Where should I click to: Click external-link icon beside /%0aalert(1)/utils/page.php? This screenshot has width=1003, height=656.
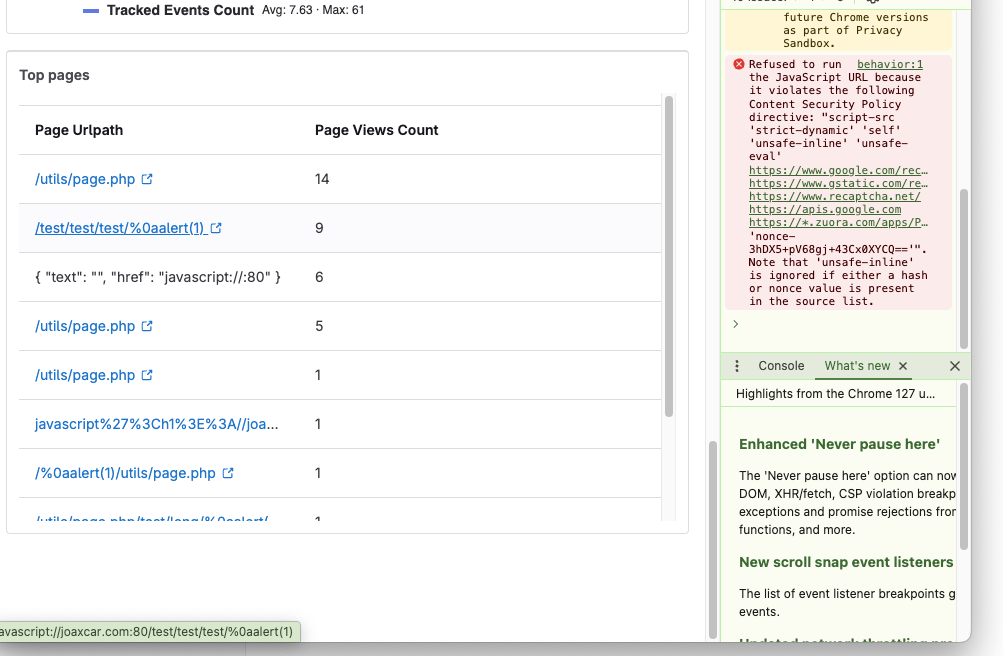[x=228, y=474]
